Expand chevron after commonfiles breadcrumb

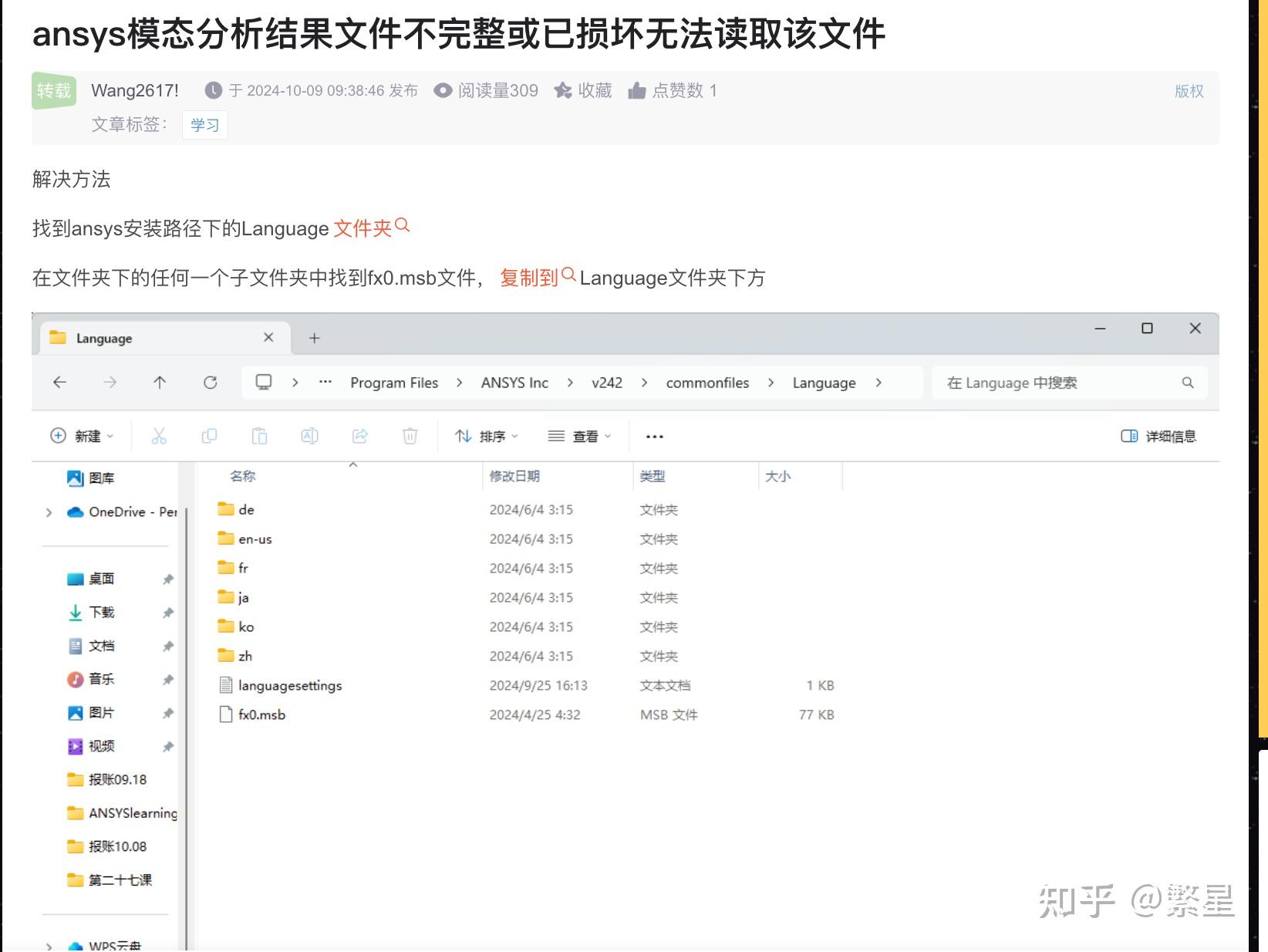pos(771,383)
